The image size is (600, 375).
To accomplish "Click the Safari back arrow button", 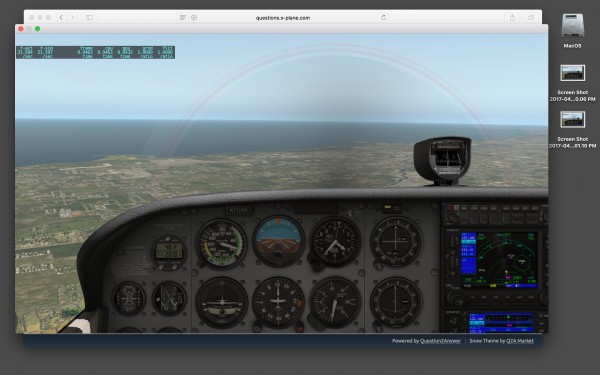I will click(61, 18).
